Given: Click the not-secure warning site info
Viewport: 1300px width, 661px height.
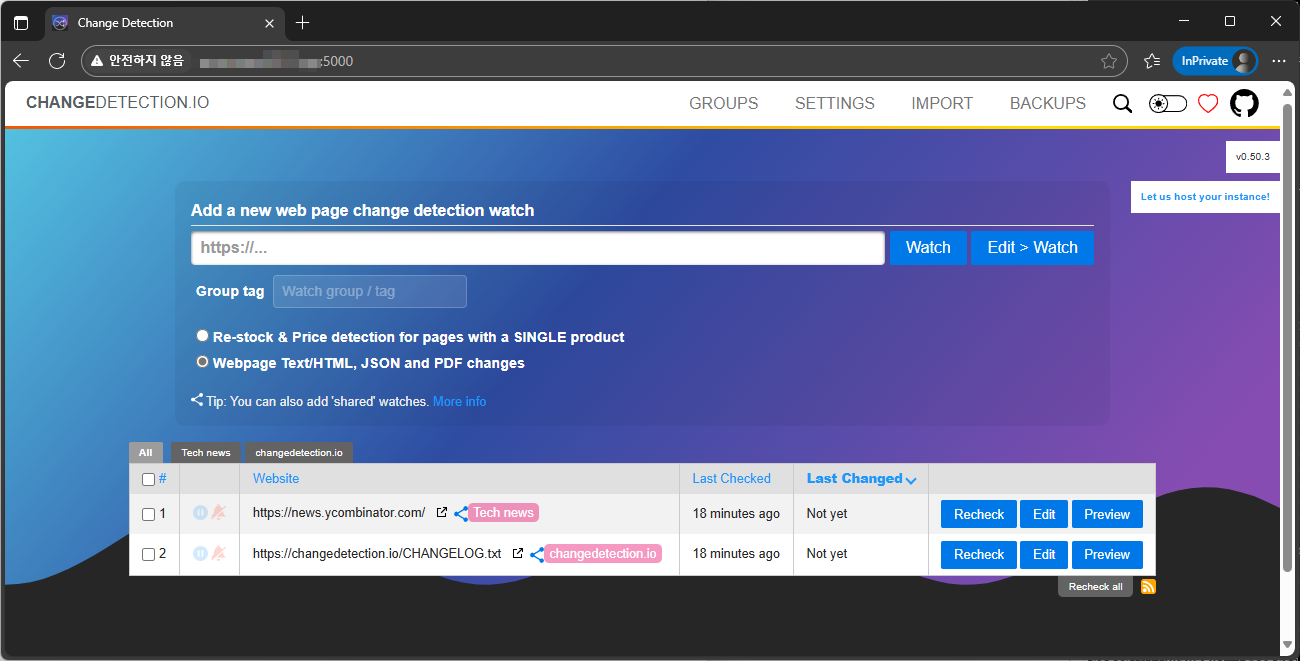Looking at the screenshot, I should (x=138, y=61).
